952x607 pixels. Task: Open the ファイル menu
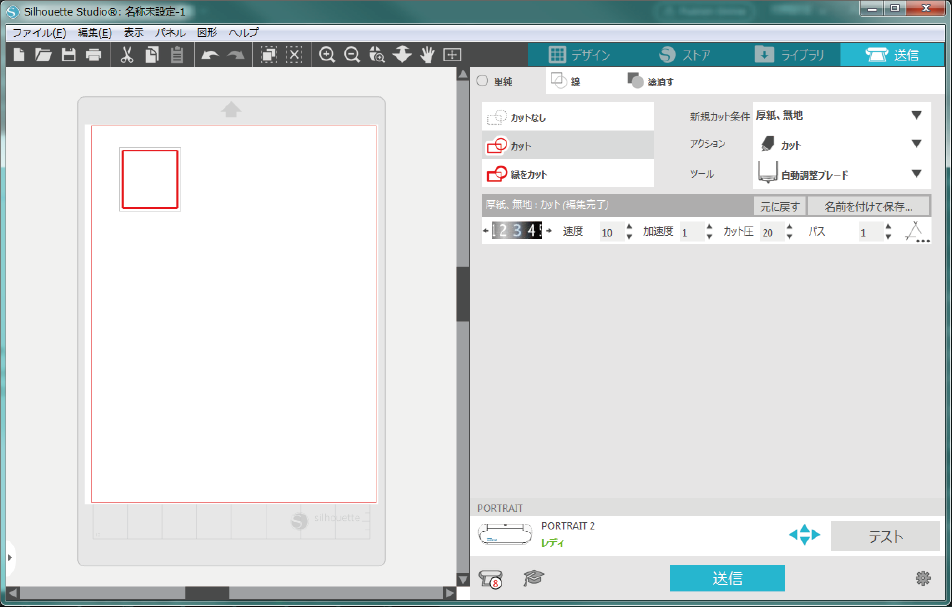39,33
